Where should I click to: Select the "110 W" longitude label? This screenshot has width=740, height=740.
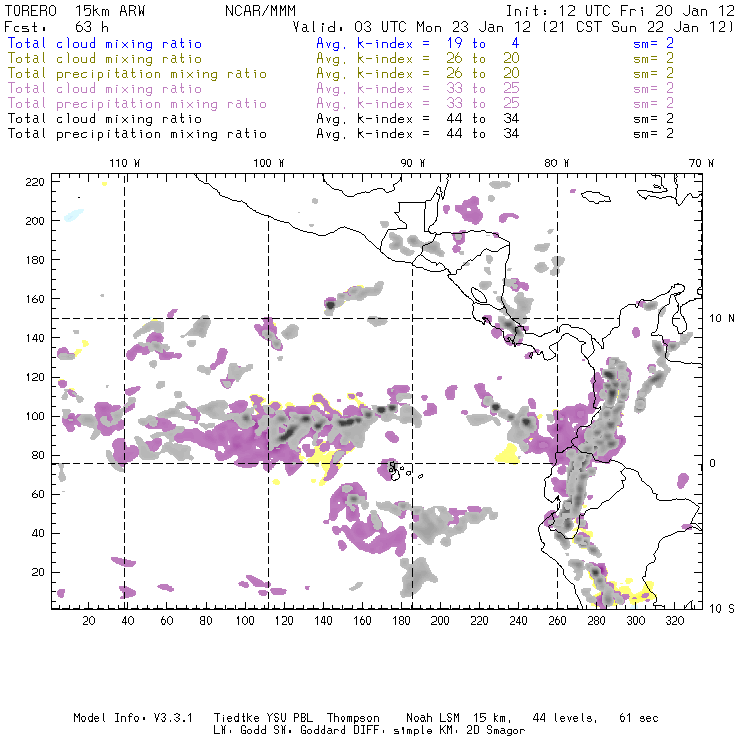tap(125, 163)
